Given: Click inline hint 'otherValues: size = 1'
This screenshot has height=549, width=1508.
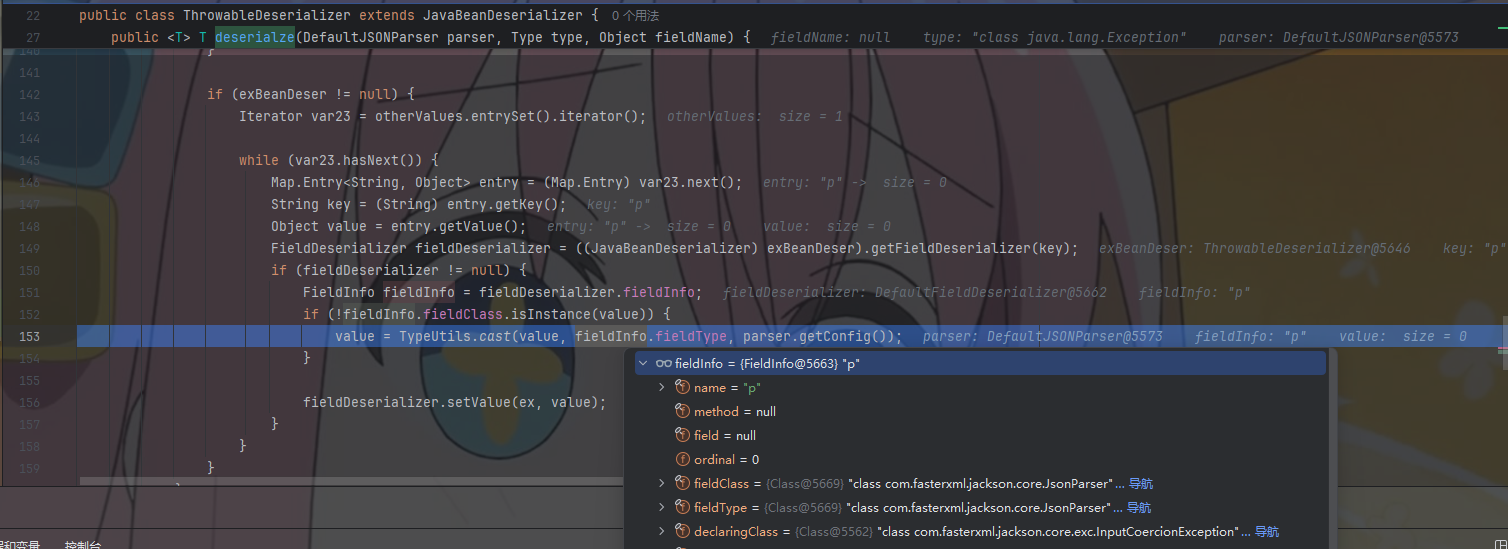Looking at the screenshot, I should (x=755, y=116).
